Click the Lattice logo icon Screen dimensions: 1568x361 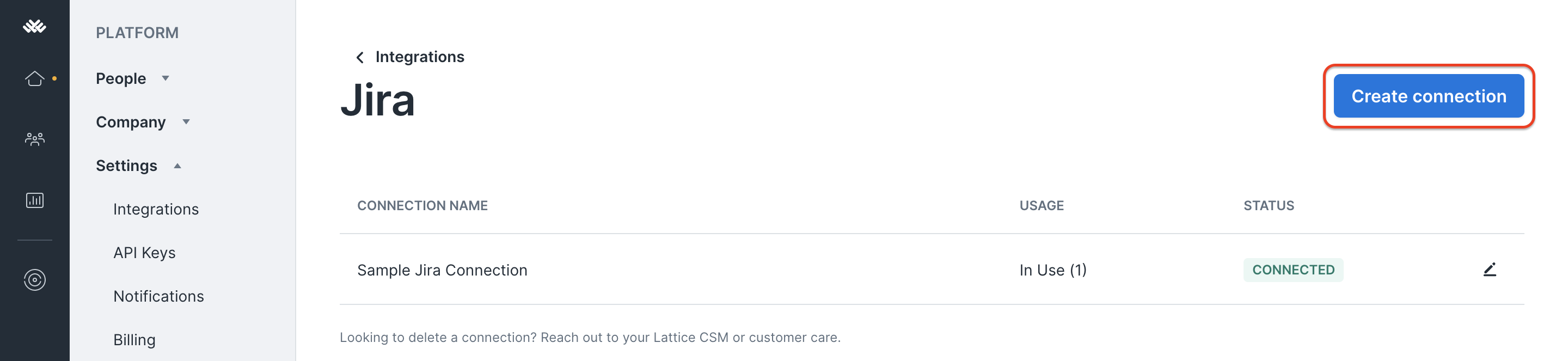point(35,26)
